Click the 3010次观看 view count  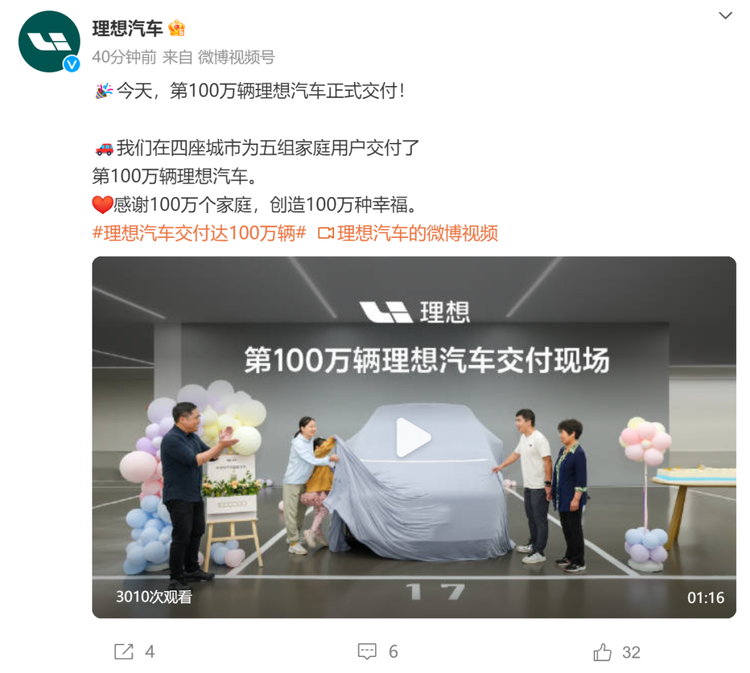(154, 596)
